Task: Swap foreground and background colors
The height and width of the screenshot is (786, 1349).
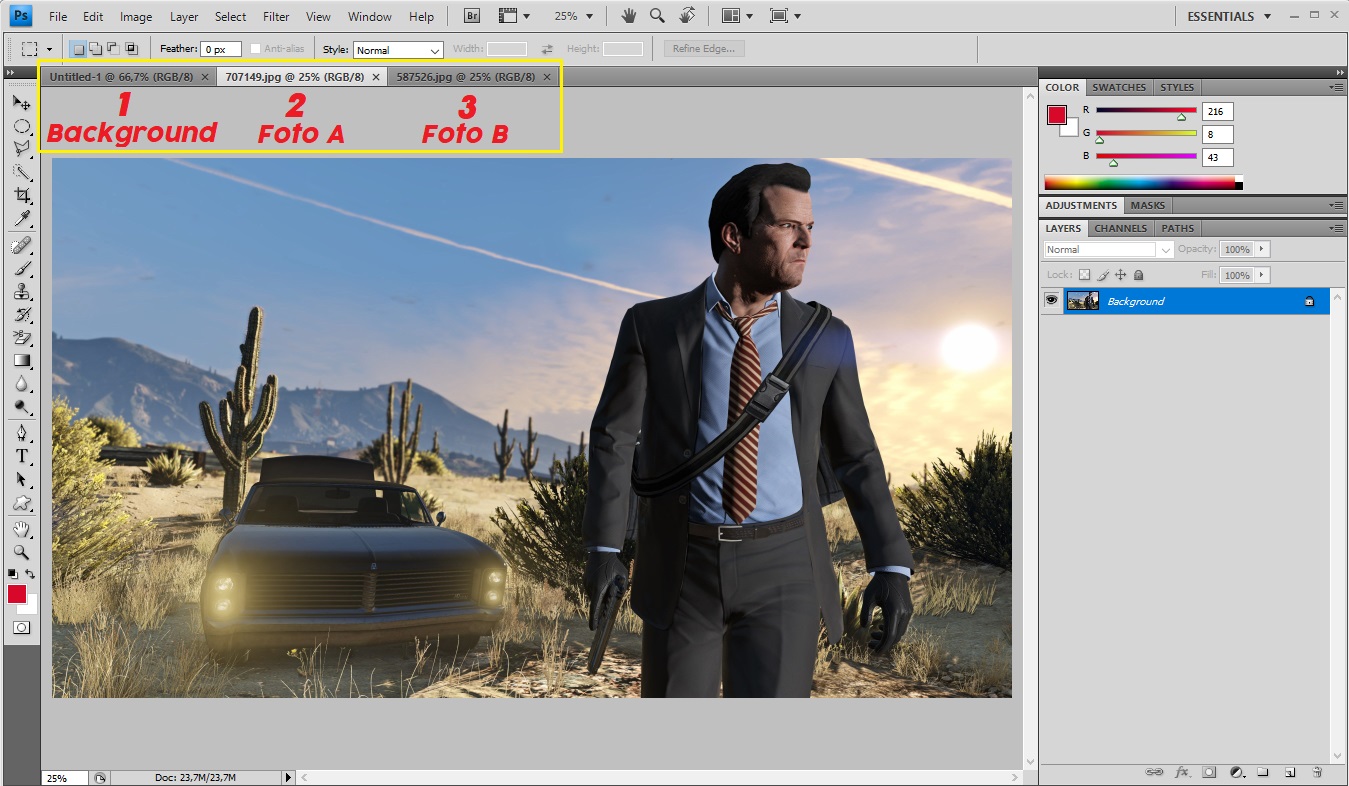Action: tap(31, 574)
